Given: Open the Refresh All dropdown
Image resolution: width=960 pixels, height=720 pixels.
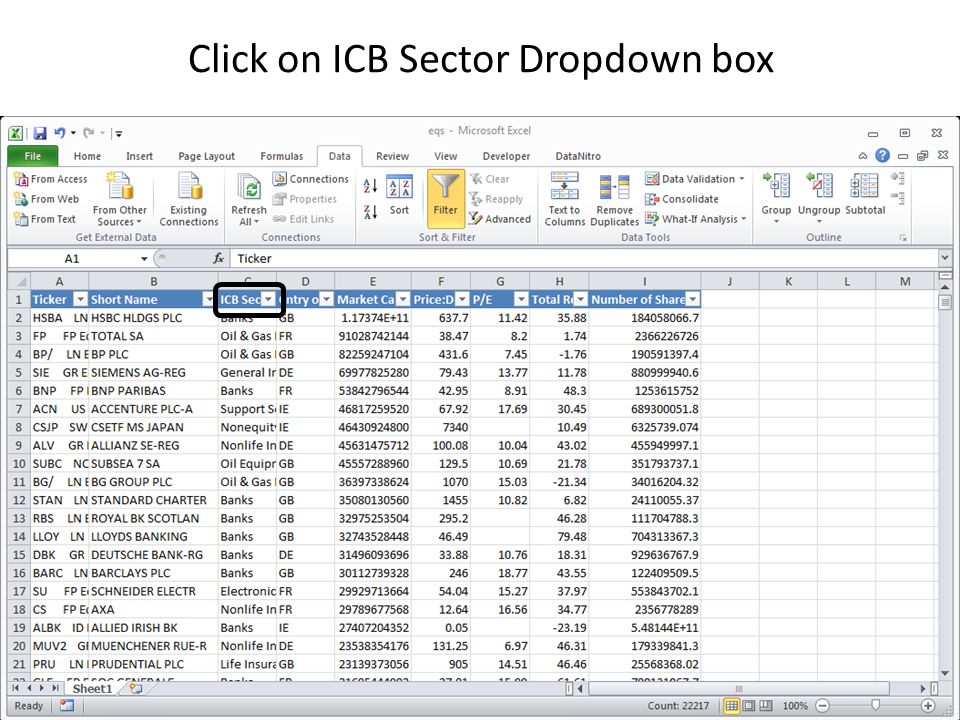Looking at the screenshot, I should pyautogui.click(x=249, y=216).
